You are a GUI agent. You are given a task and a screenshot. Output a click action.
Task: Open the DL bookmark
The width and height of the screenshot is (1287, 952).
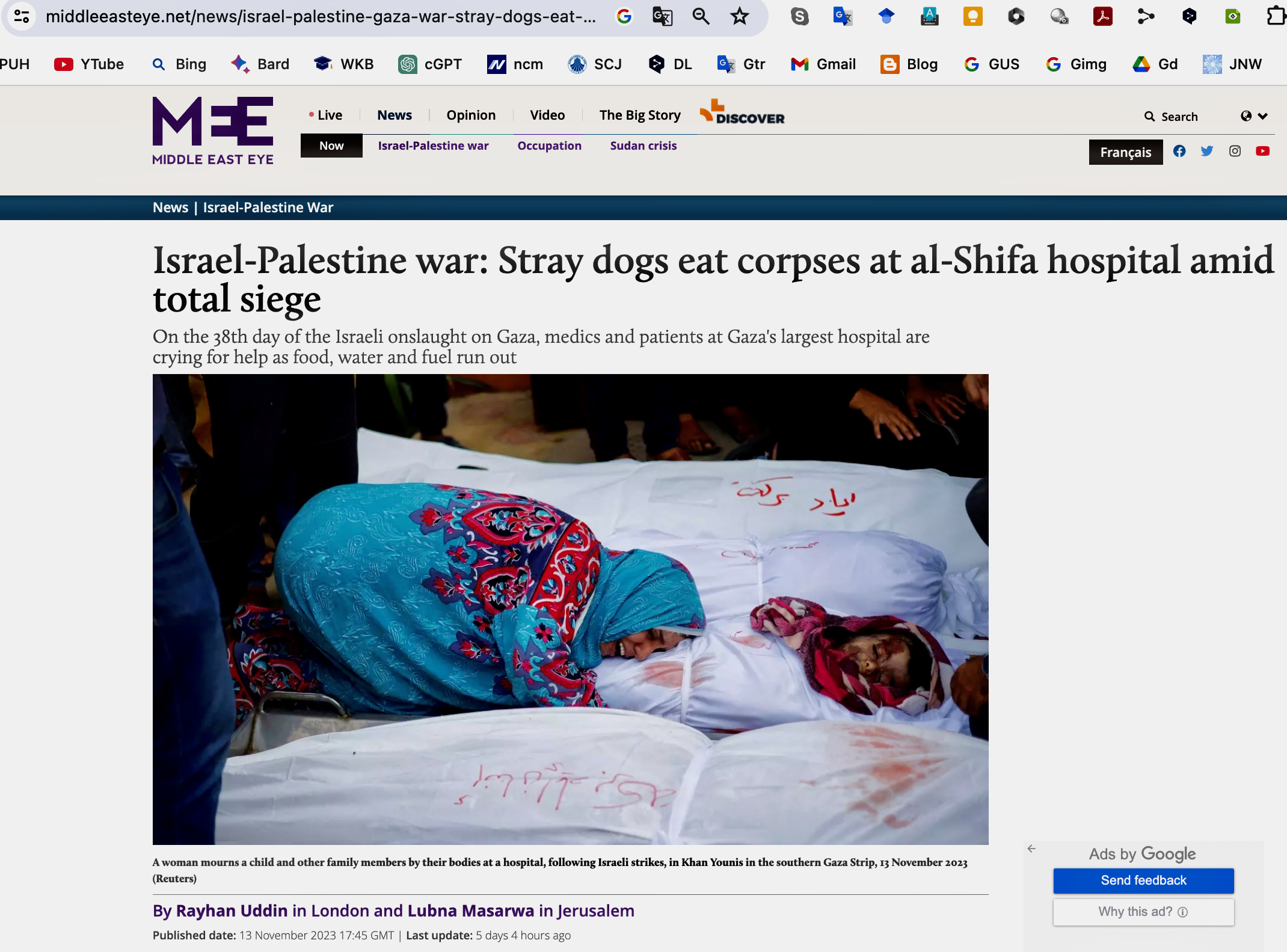pos(670,64)
